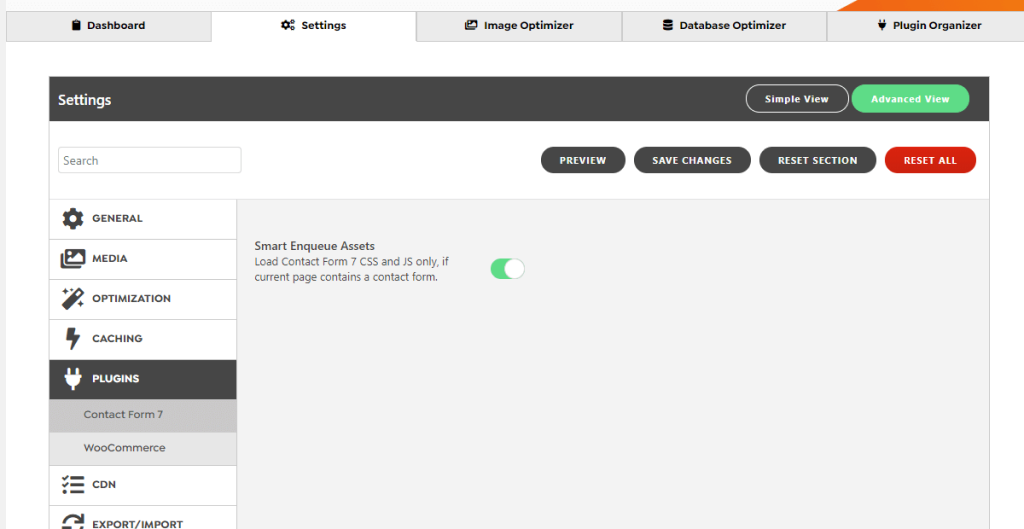The height and width of the screenshot is (529, 1024).
Task: Click the Settings panel heading
Action: click(x=84, y=100)
